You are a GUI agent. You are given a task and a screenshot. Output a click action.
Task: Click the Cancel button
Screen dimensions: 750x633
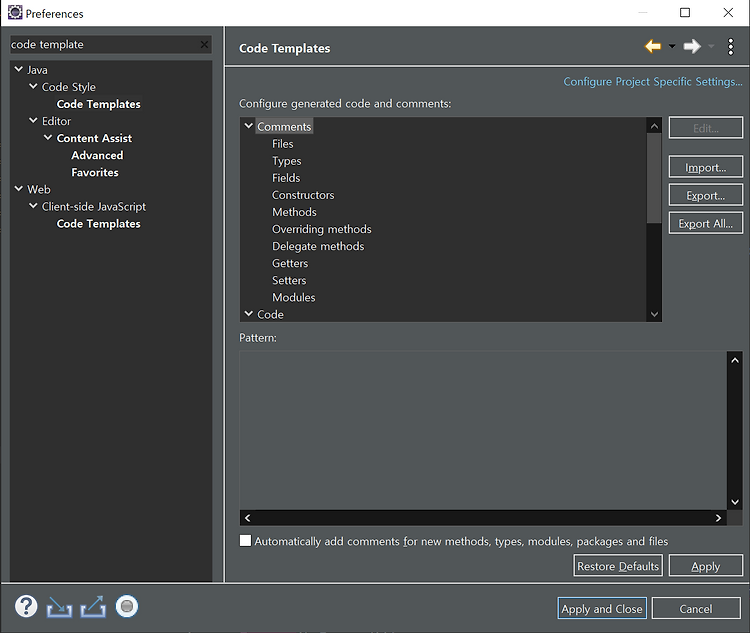696,609
